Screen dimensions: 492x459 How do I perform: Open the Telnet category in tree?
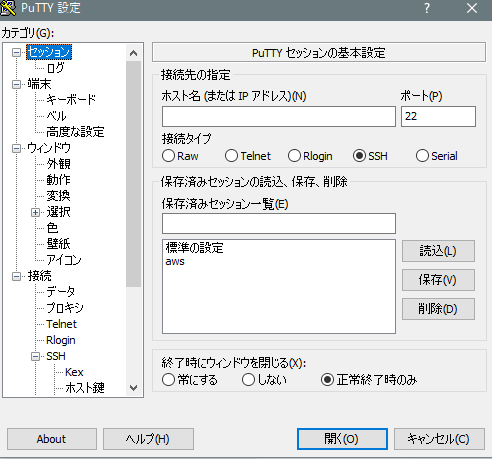point(61,324)
